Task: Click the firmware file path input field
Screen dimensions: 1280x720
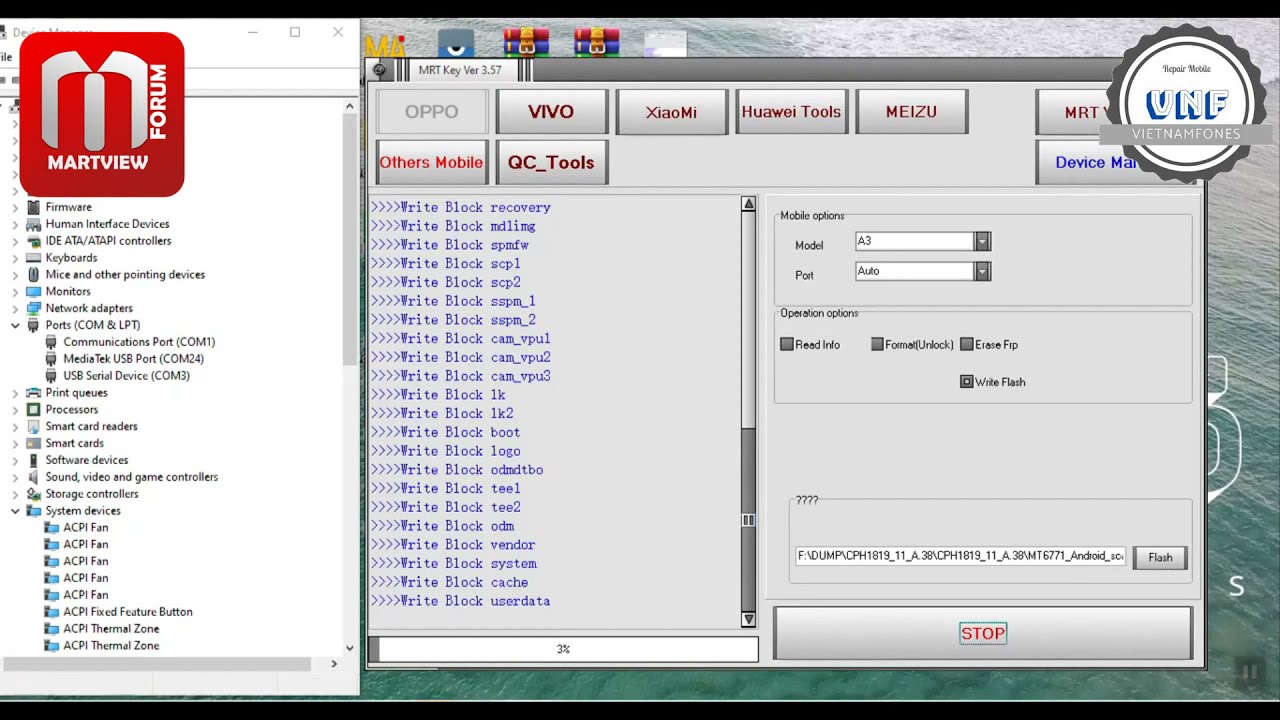Action: pyautogui.click(x=960, y=556)
